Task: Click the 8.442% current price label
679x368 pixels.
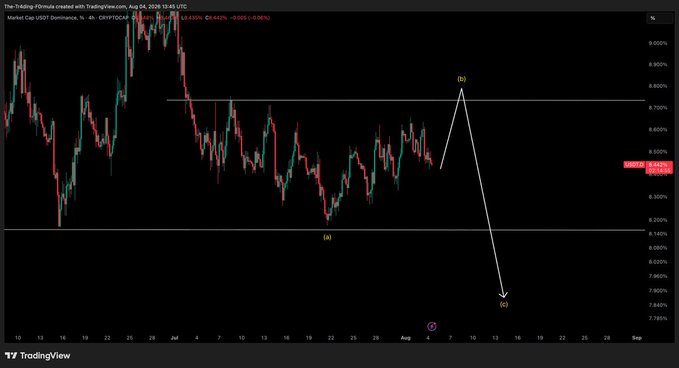Action: [x=659, y=165]
